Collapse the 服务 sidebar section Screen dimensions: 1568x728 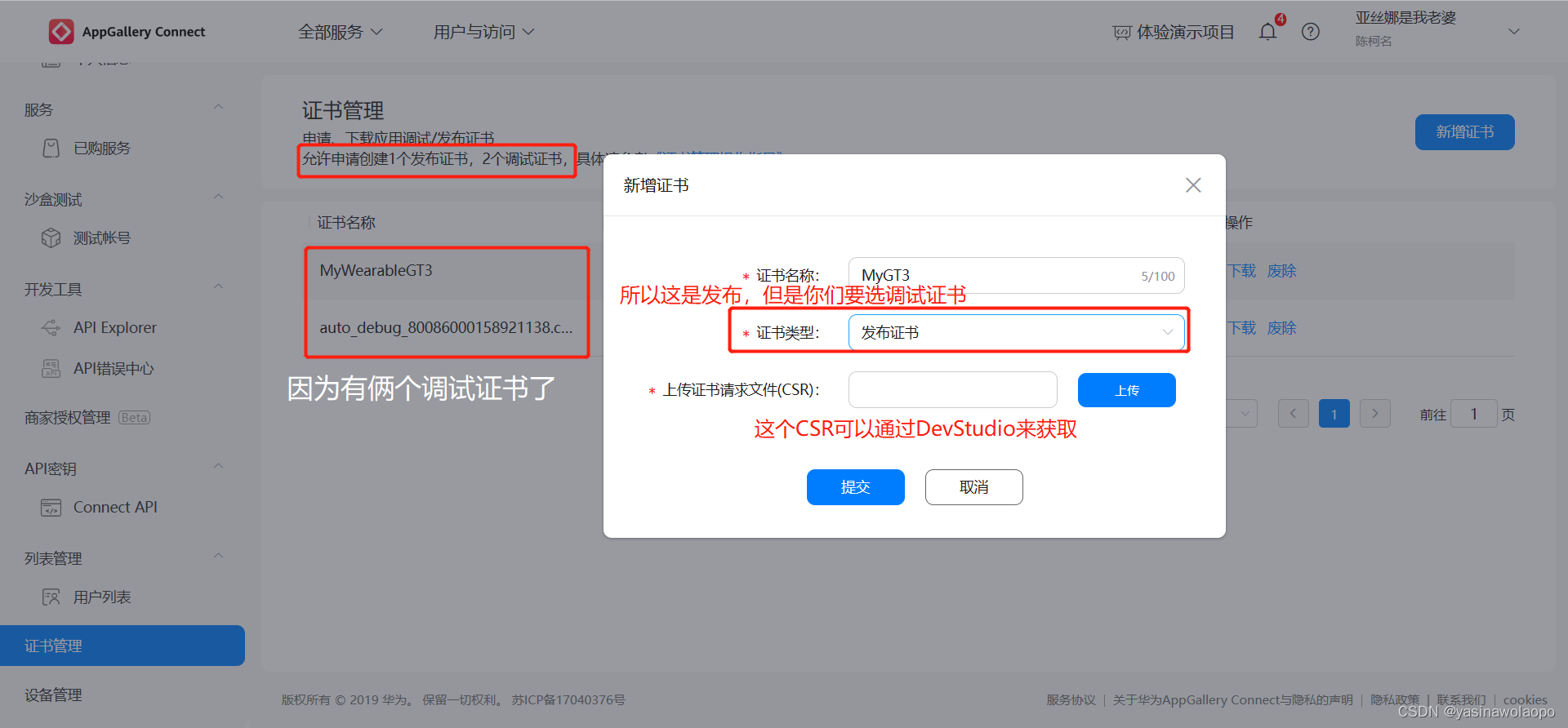tap(218, 108)
